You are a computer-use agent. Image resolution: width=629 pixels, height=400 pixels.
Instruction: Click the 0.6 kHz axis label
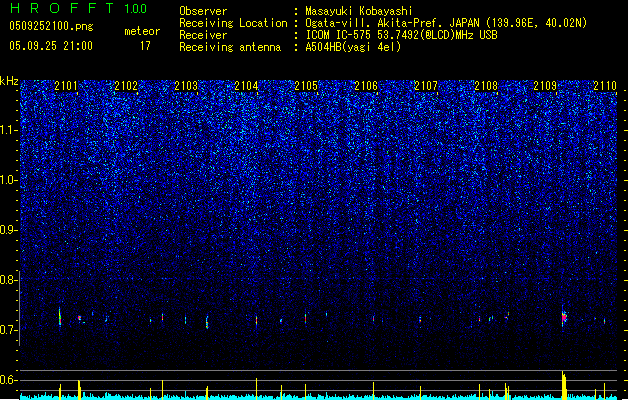pos(8,380)
